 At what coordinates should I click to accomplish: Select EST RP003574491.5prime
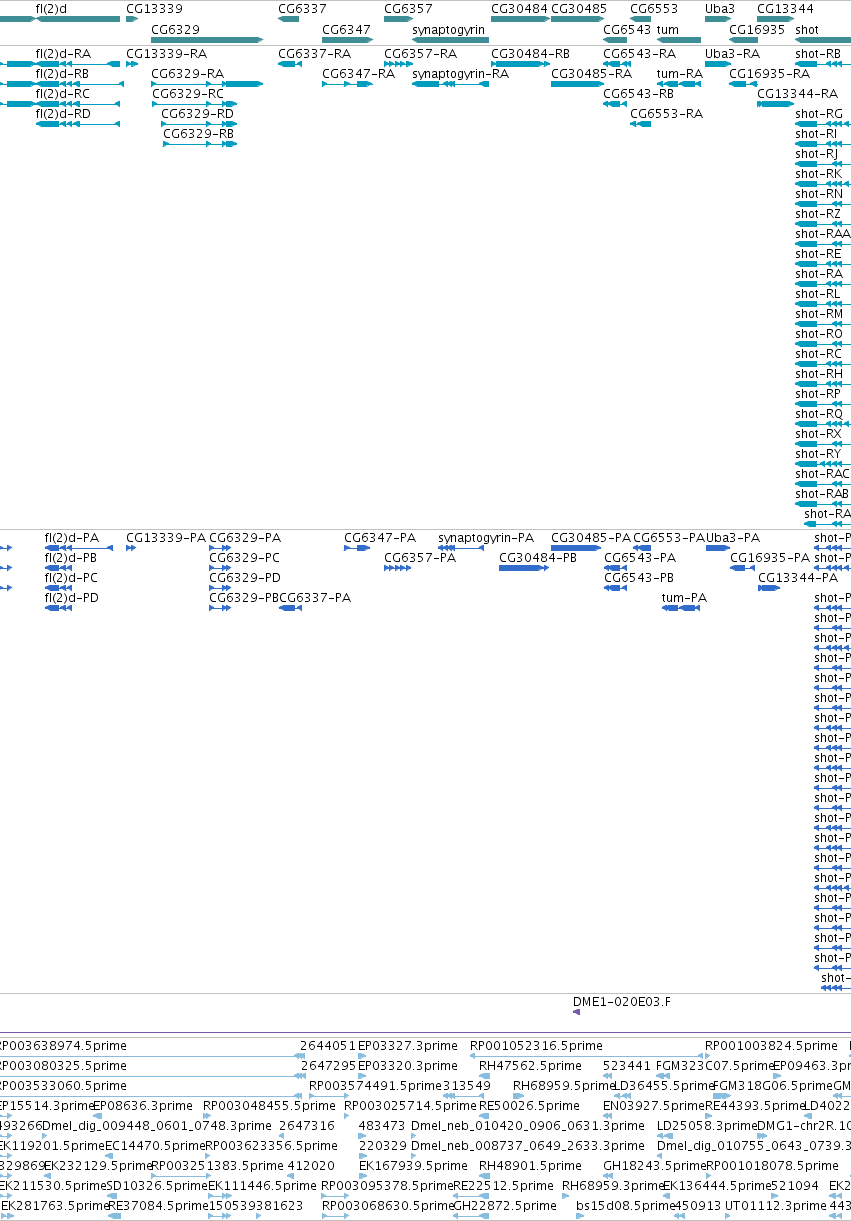[375, 1086]
